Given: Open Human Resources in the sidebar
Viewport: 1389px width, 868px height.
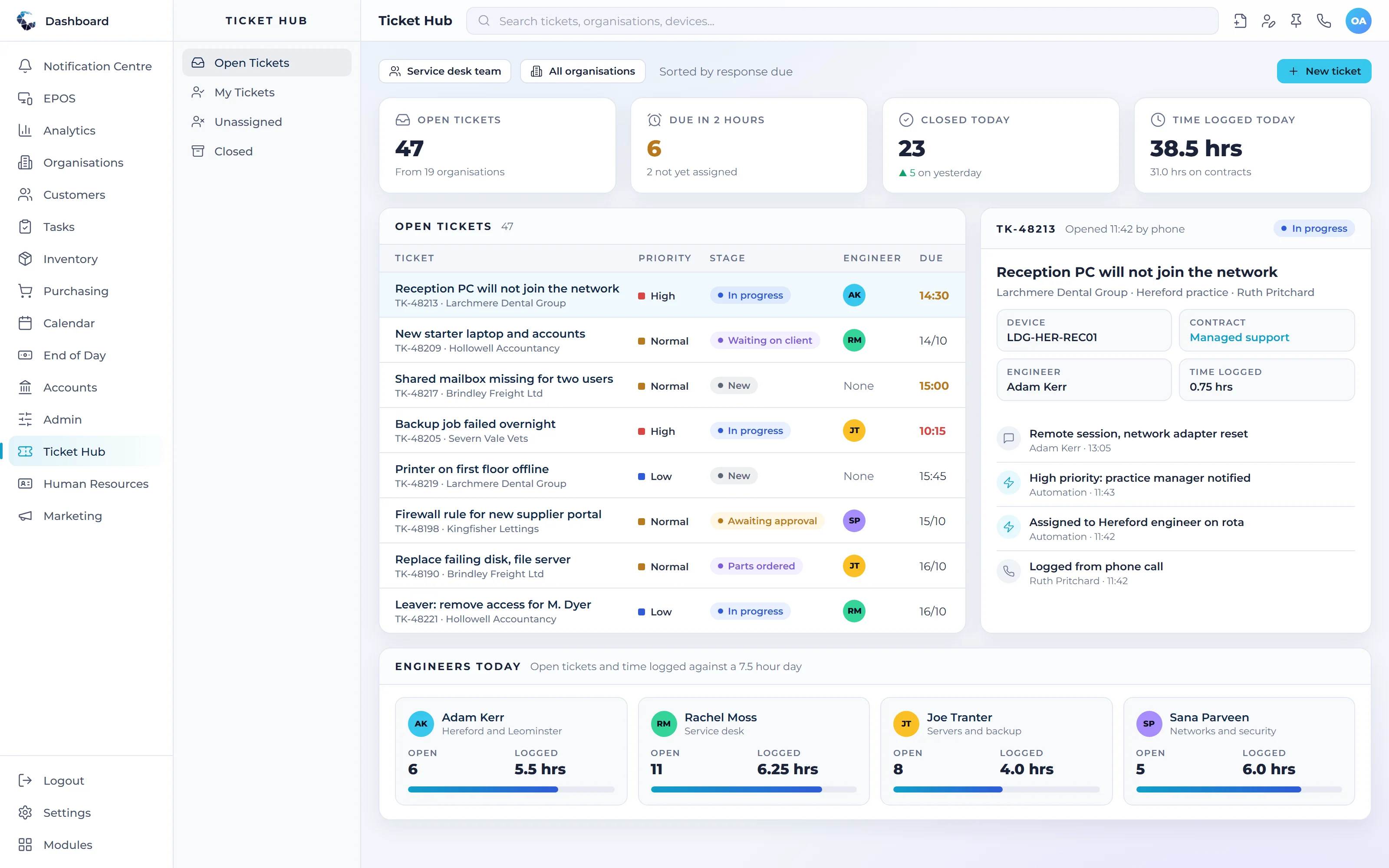Looking at the screenshot, I should coord(86,484).
